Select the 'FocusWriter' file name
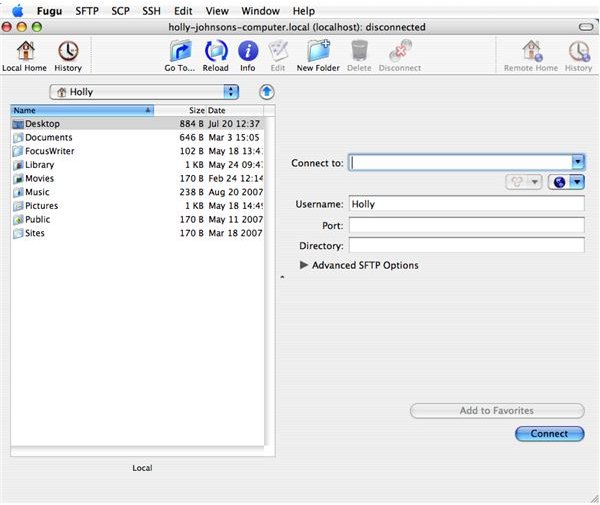Viewport: 600px width, 505px height. [x=50, y=151]
